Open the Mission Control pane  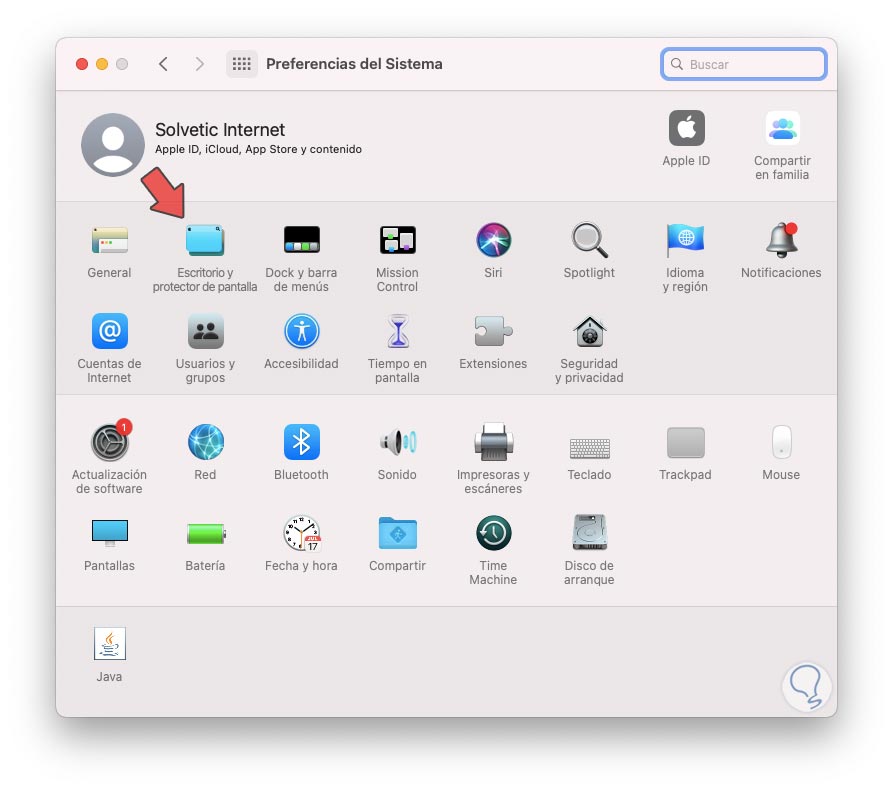(x=398, y=240)
